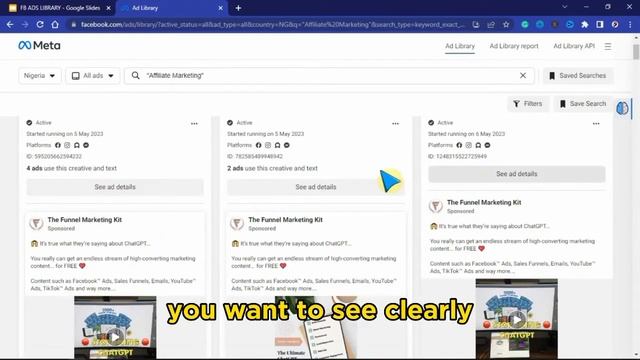Image resolution: width=640 pixels, height=360 pixels.
Task: See ad details for ad started 6 May 2023
Action: [517, 174]
